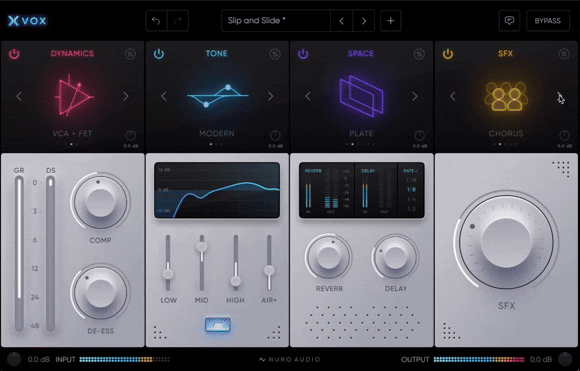Click the input 0.0 dB value
This screenshot has height=371, width=580.
pos(39,360)
